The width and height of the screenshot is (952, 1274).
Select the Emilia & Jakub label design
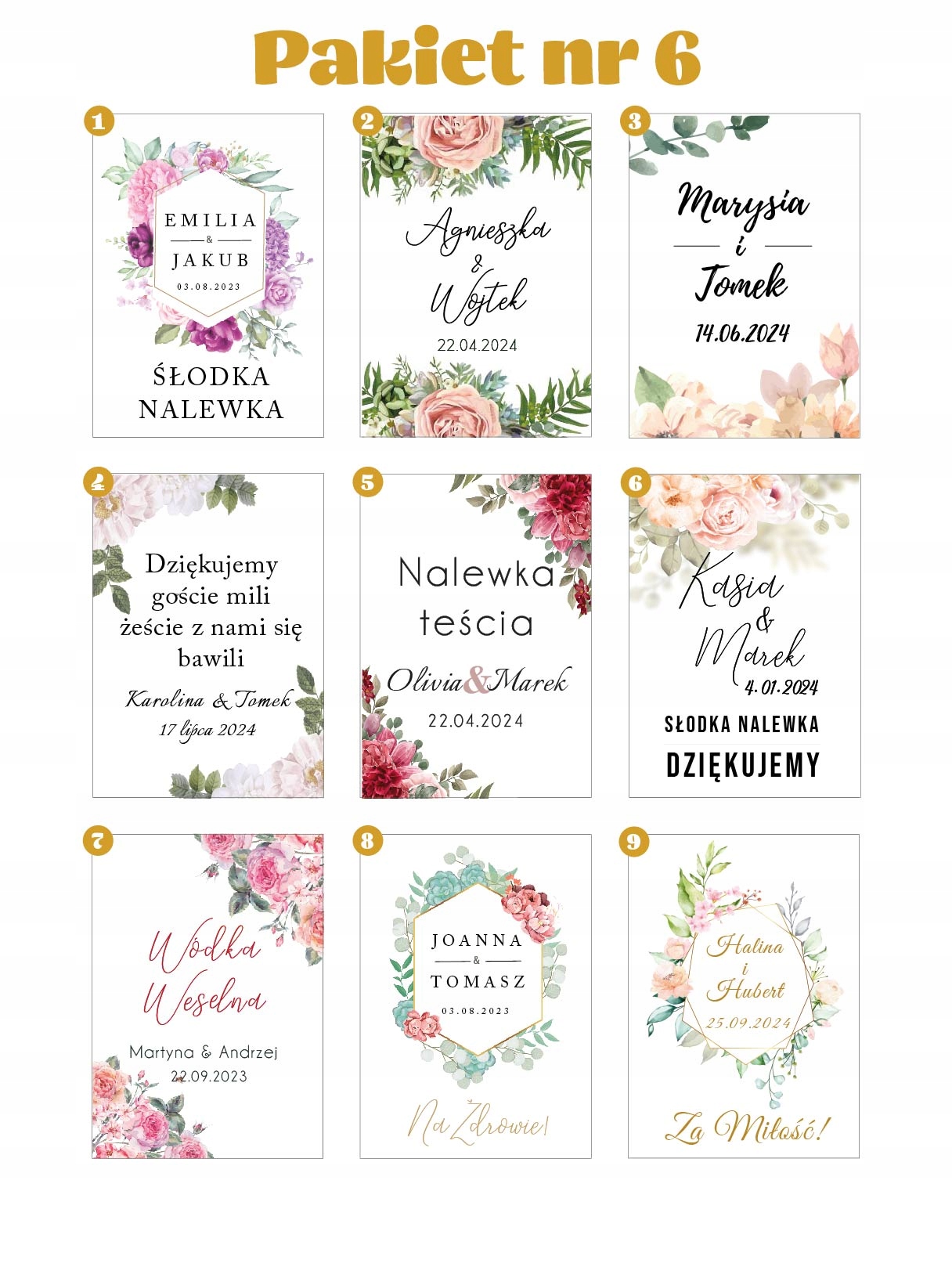(208, 276)
